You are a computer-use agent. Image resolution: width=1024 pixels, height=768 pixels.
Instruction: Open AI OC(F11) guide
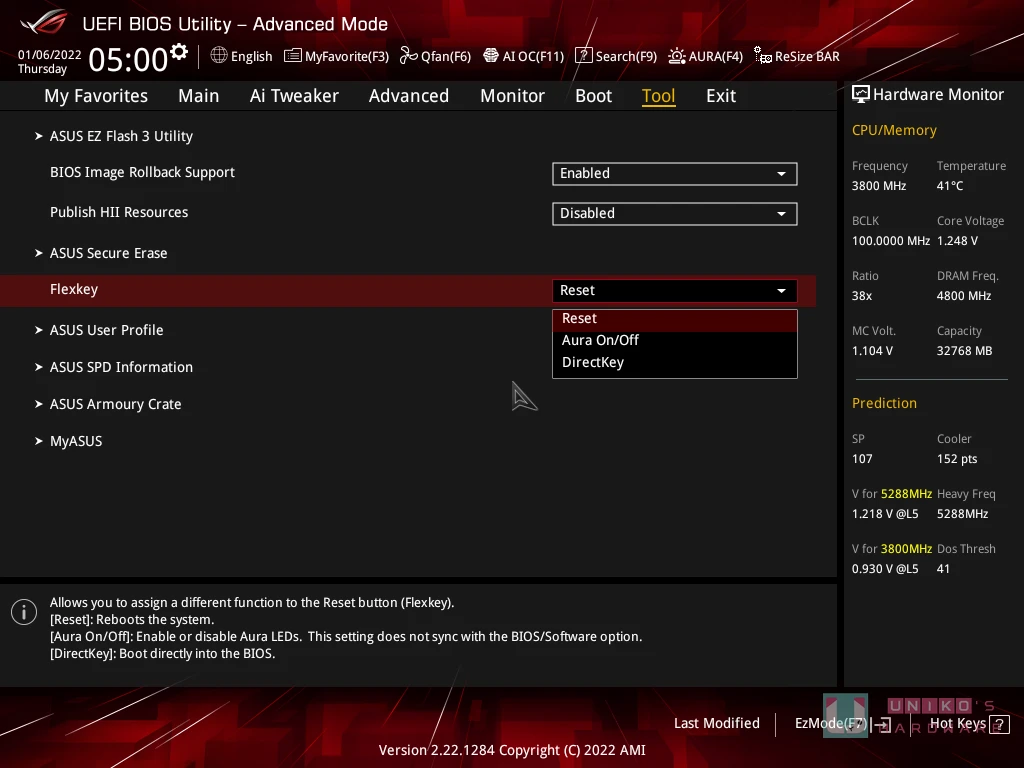tap(524, 56)
